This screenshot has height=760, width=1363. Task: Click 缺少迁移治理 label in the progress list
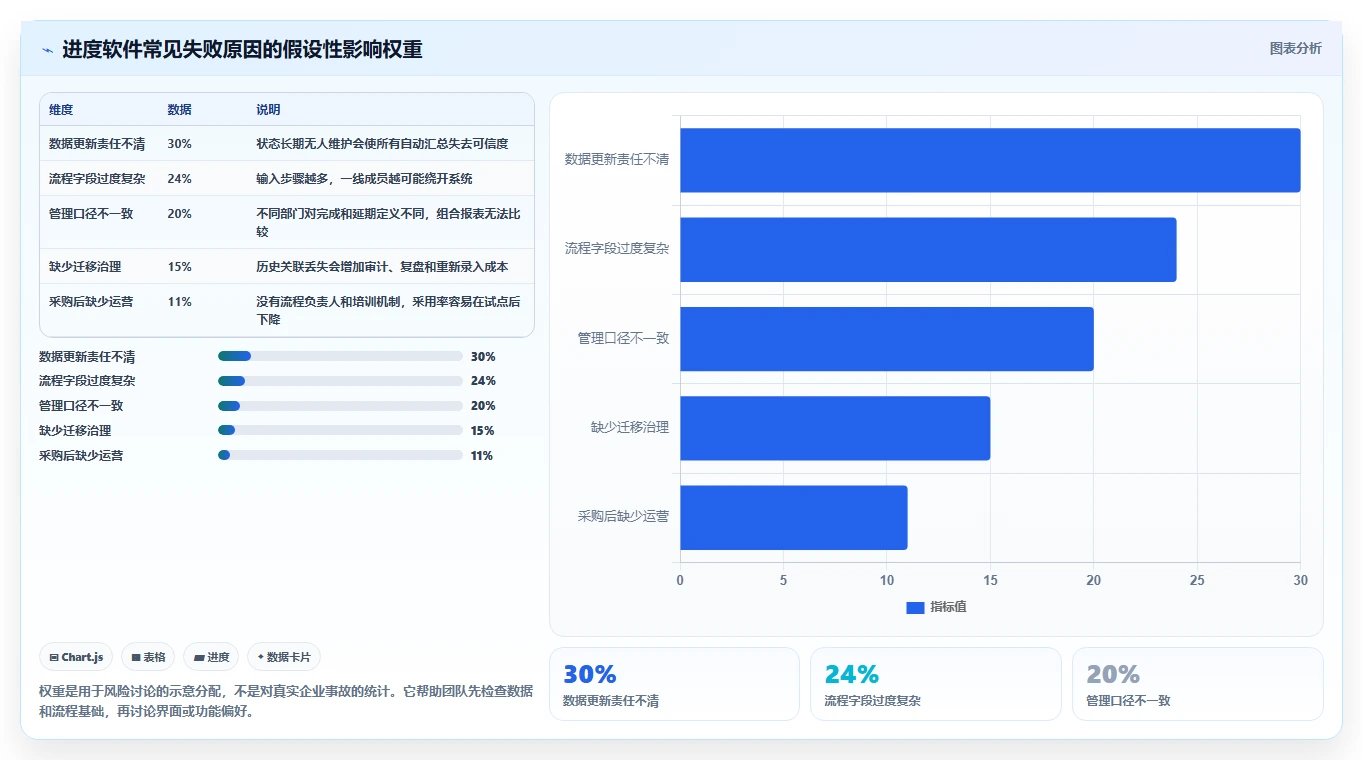75,431
